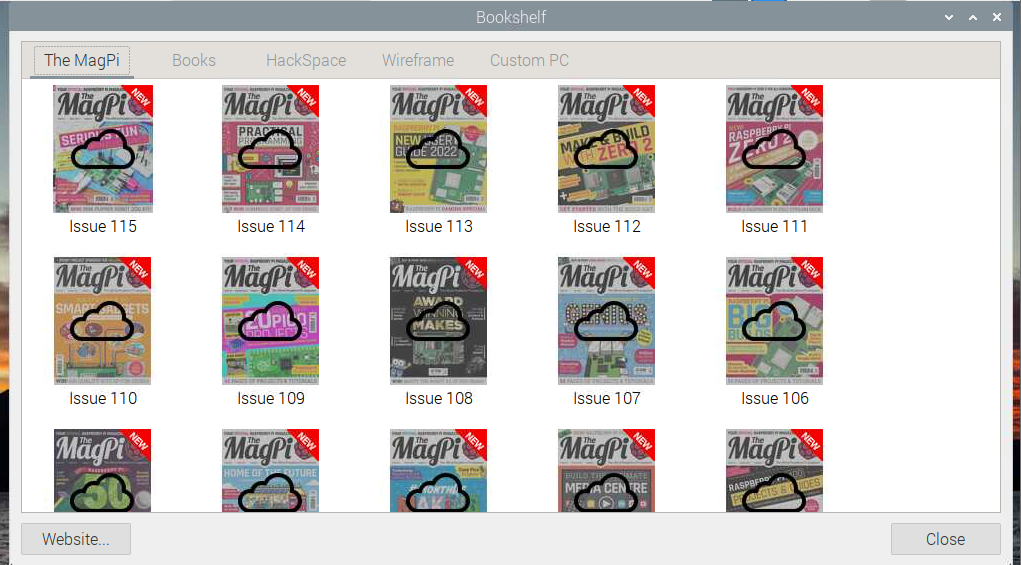Open the Home of the Future cover
1021x565 pixels.
click(x=270, y=470)
